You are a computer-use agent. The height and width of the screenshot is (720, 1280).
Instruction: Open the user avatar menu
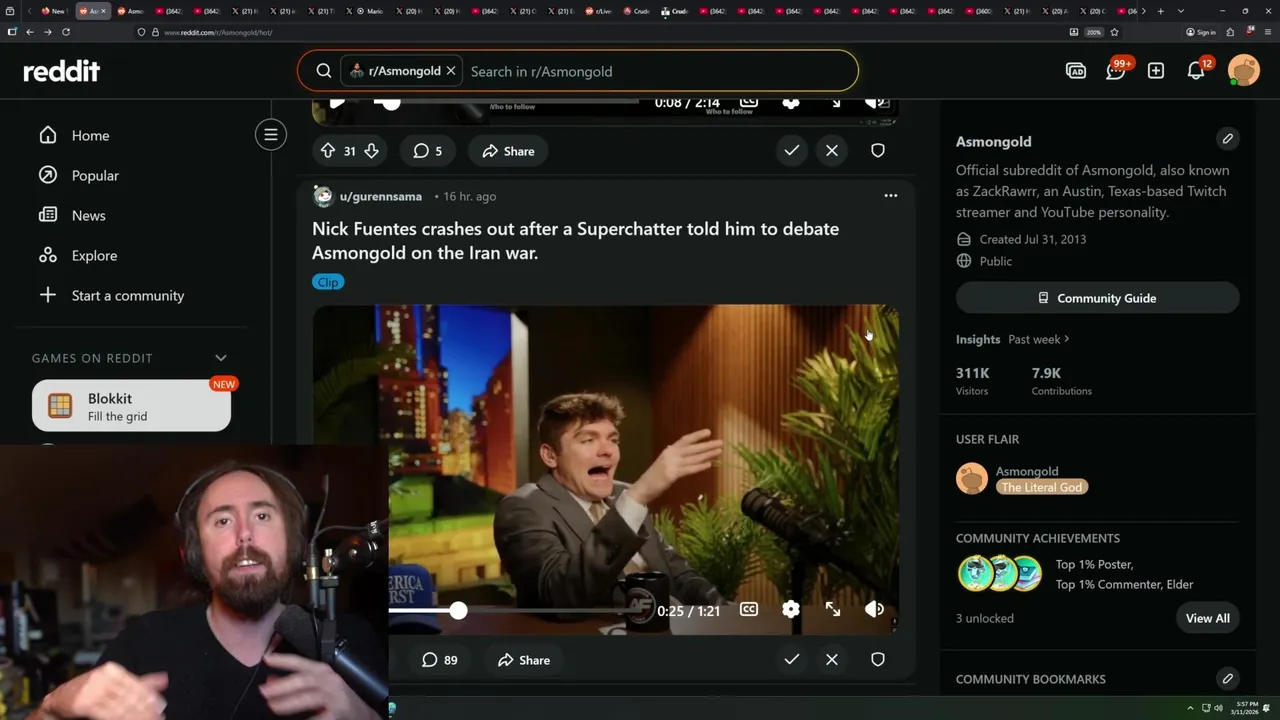pos(1244,71)
